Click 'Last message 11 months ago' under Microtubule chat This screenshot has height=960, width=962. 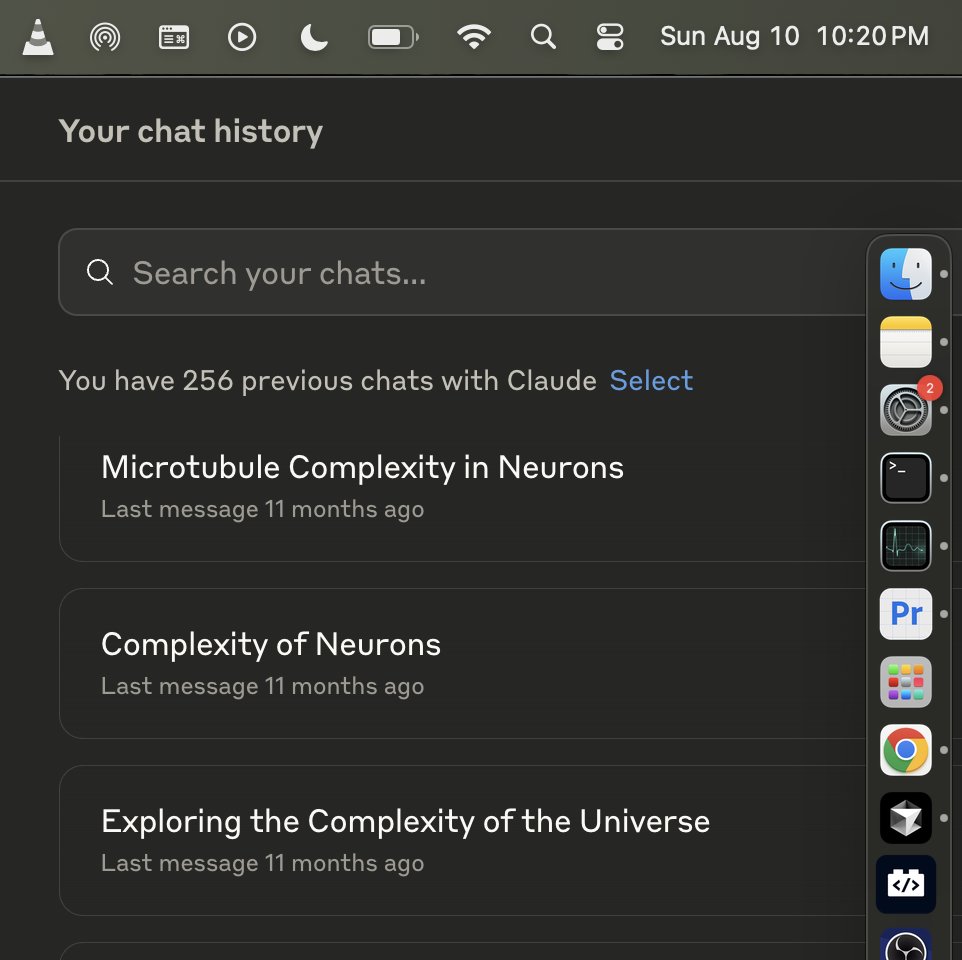[x=263, y=509]
